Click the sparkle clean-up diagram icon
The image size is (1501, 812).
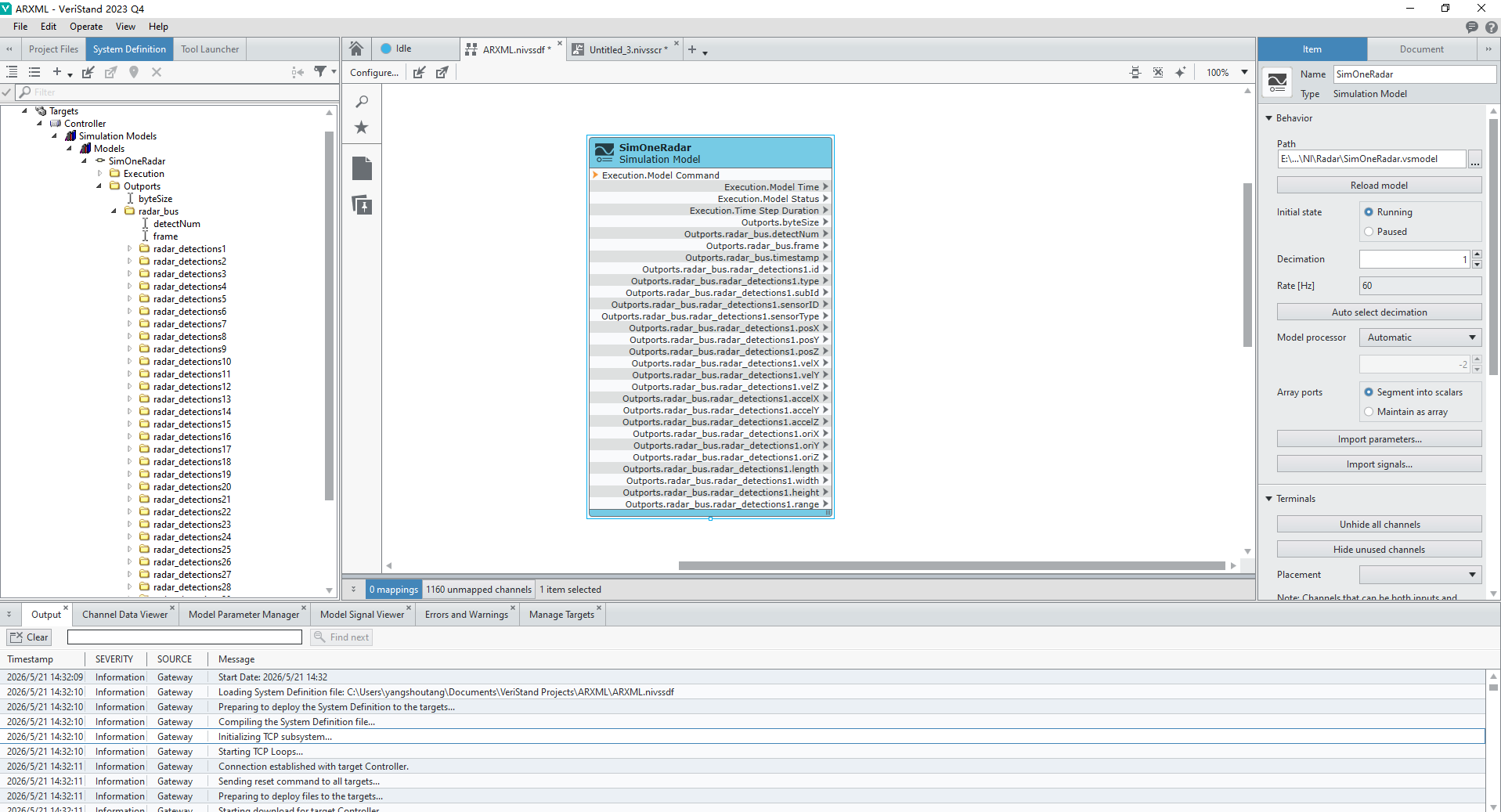[1181, 72]
